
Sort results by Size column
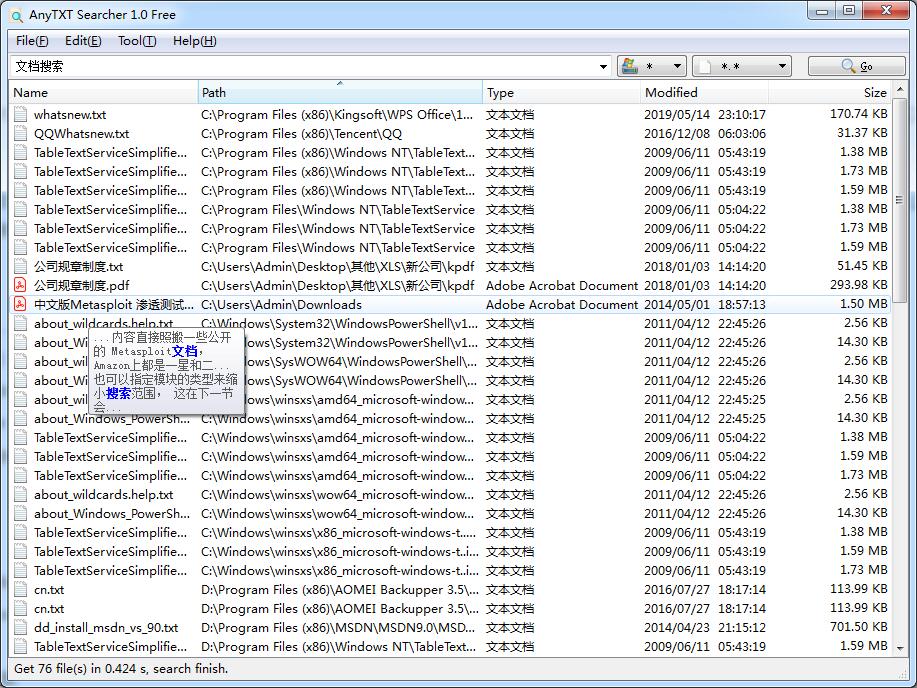pyautogui.click(x=830, y=92)
